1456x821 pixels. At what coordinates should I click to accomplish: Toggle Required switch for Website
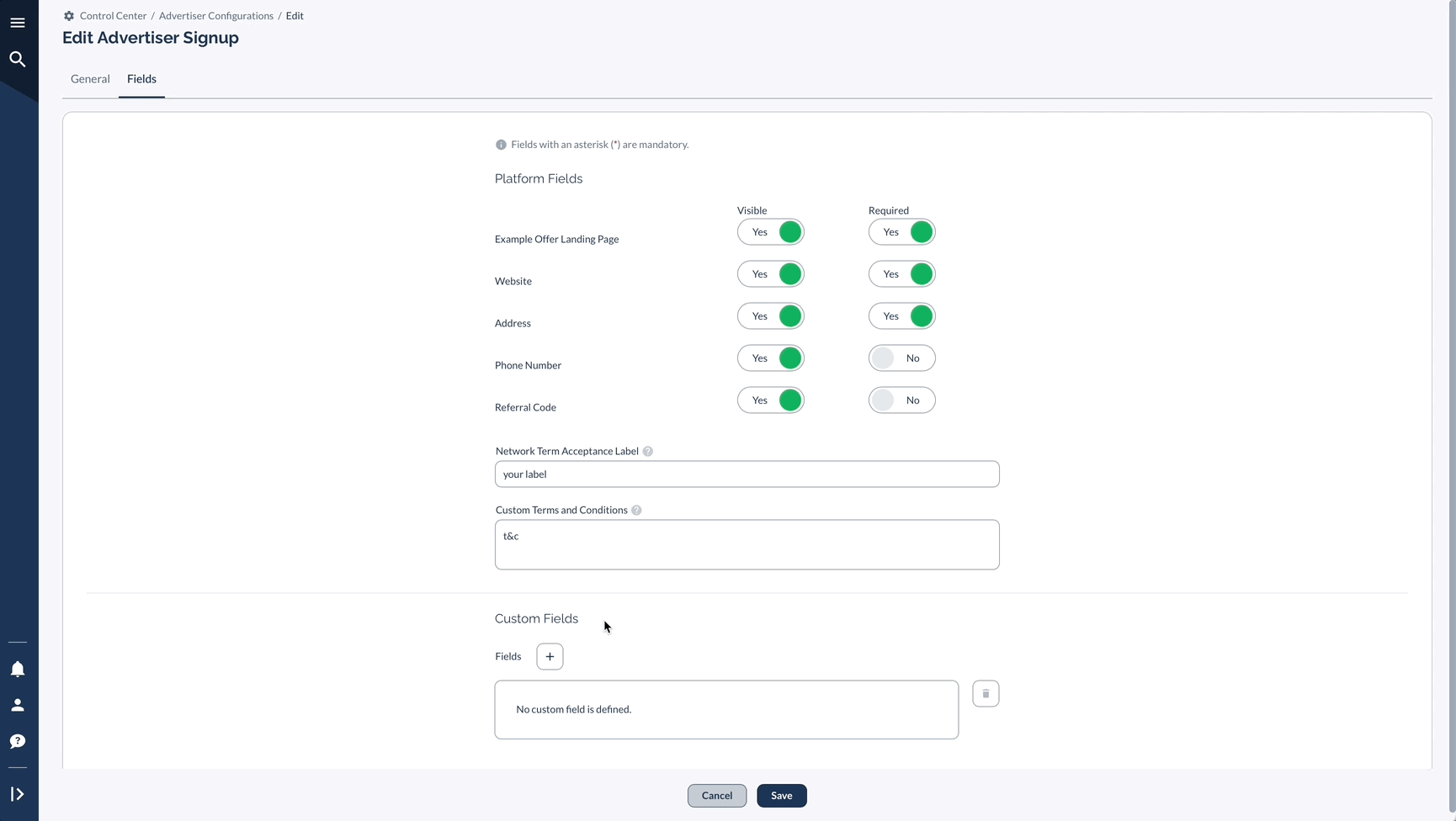[x=902, y=274]
